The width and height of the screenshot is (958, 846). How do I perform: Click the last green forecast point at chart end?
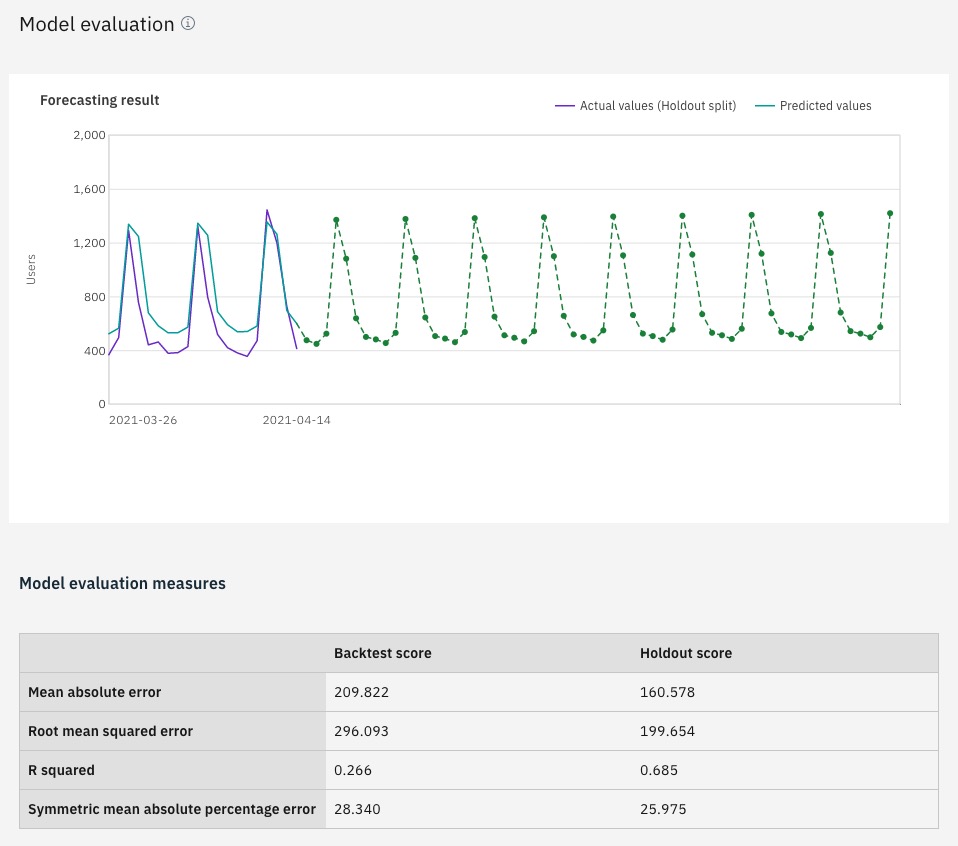(890, 214)
